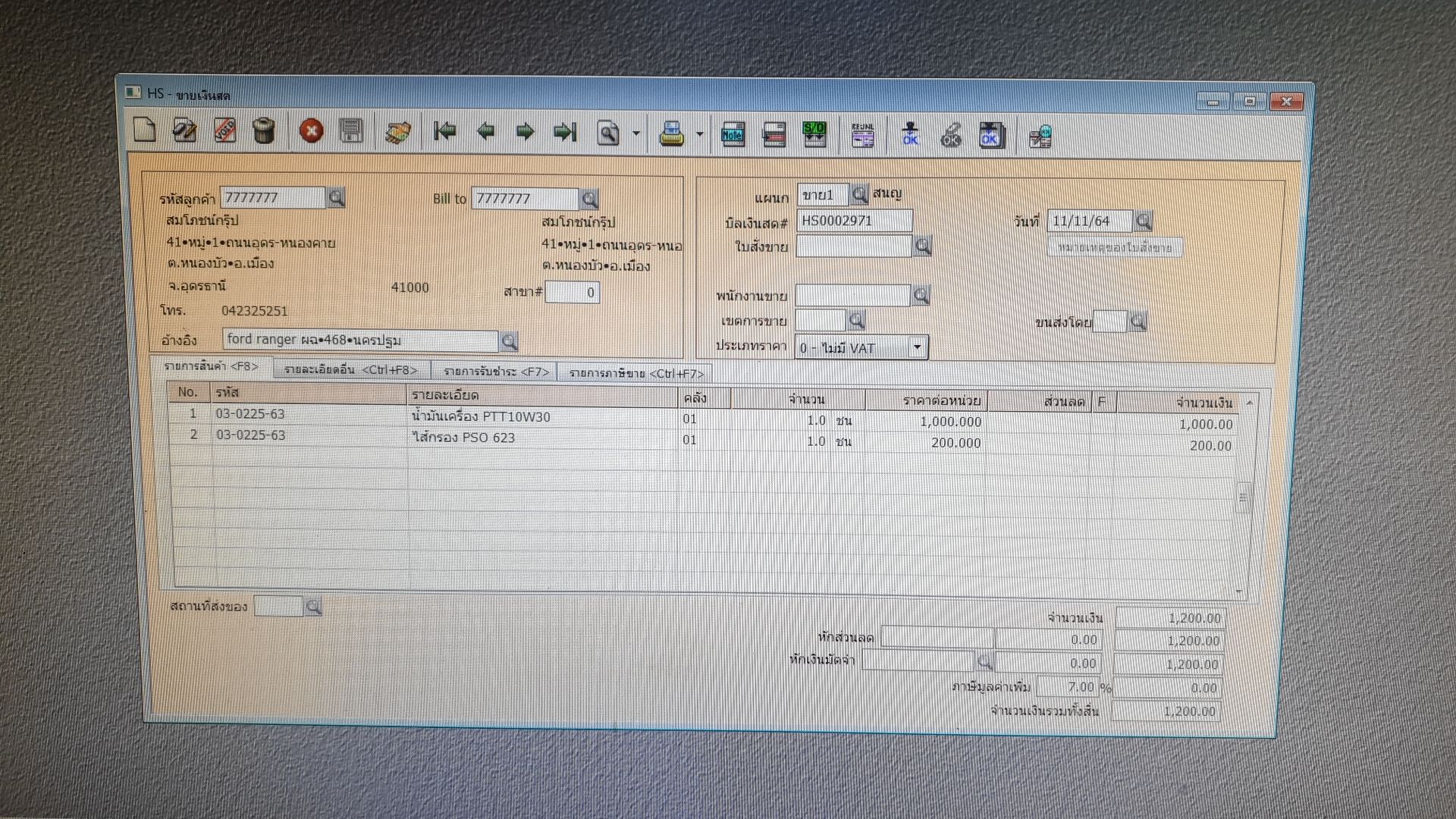Click the trash can delete icon
The image size is (1456, 819).
coord(263,130)
